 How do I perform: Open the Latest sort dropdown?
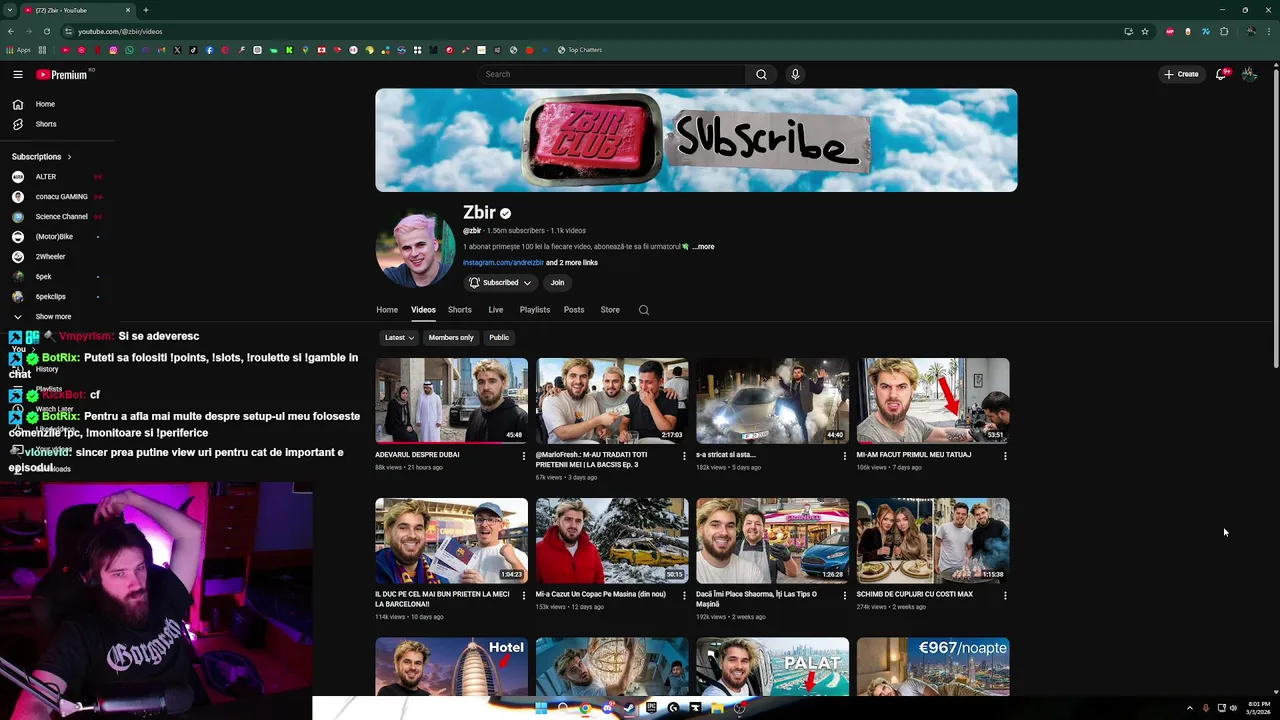(399, 338)
